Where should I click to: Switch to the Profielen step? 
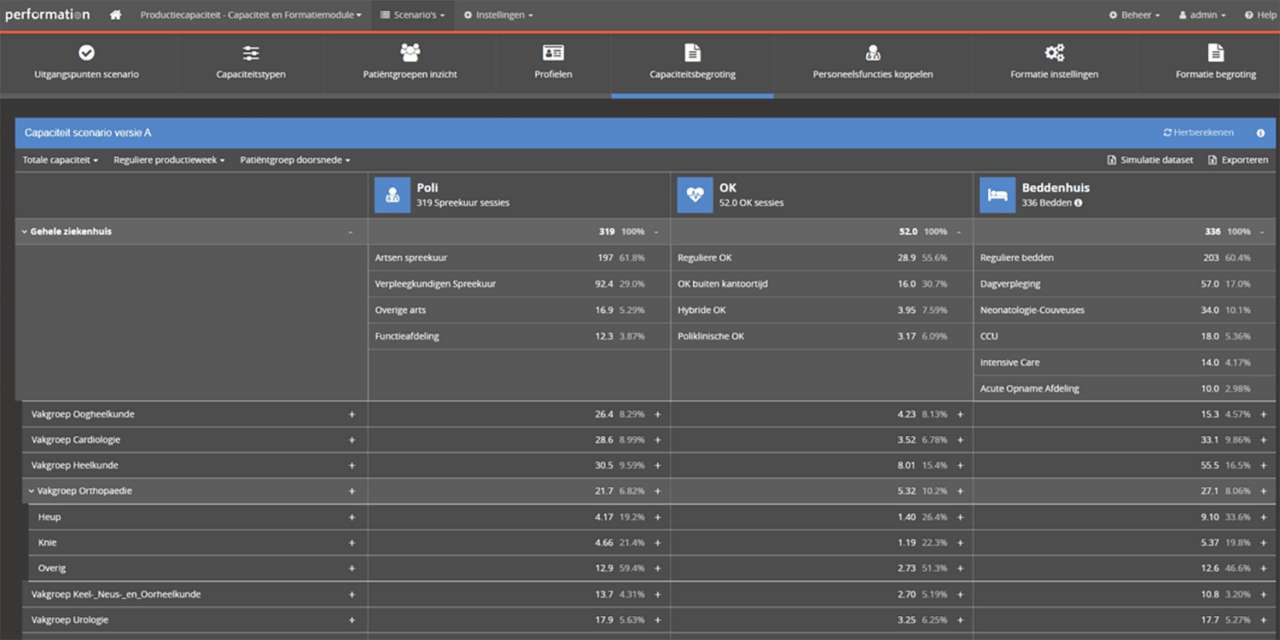(553, 63)
